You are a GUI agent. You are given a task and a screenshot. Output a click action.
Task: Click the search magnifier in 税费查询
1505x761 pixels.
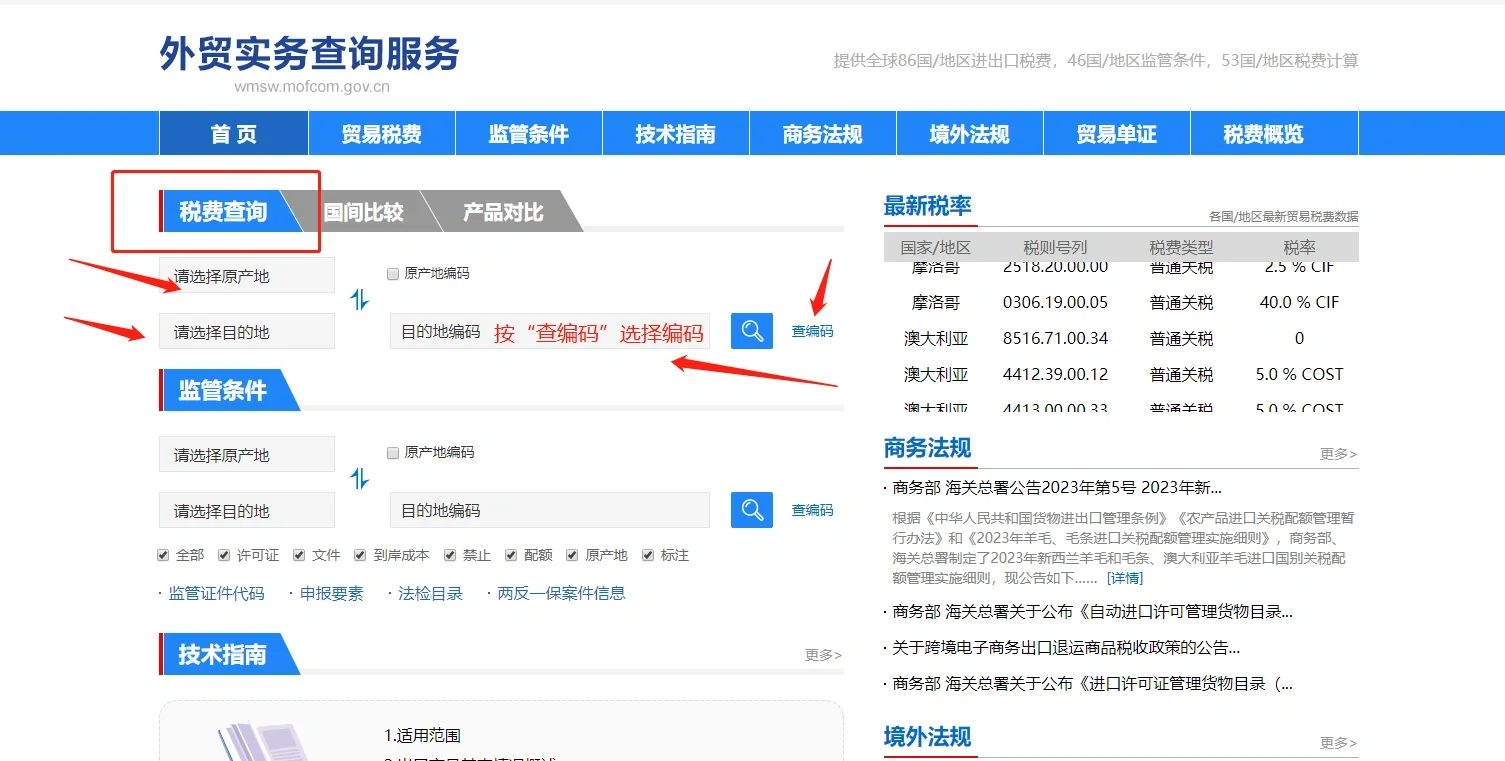click(752, 331)
